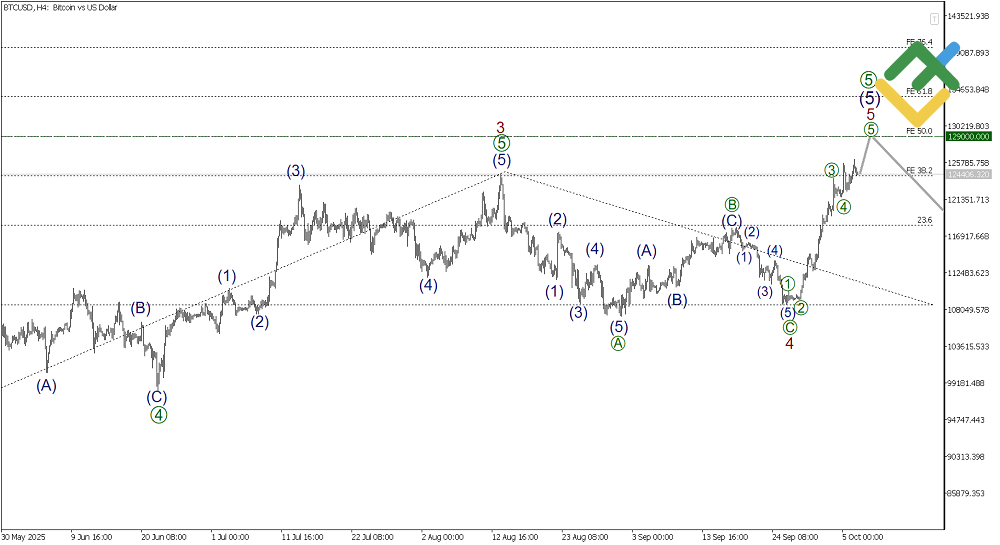Screen dimensions: 1000x545
Task: Select the green circled A wave label
Action: tap(618, 344)
